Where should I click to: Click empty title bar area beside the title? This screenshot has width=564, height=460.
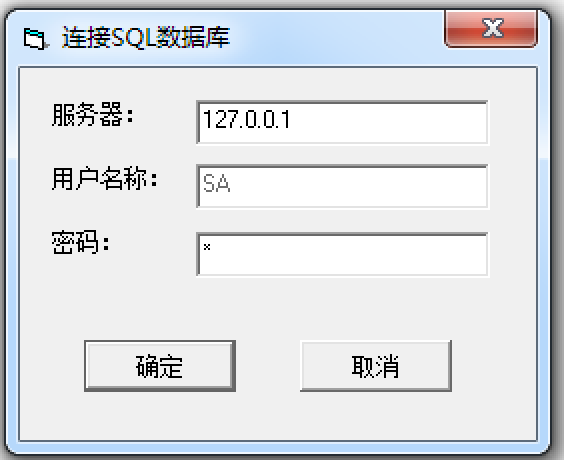[335, 37]
